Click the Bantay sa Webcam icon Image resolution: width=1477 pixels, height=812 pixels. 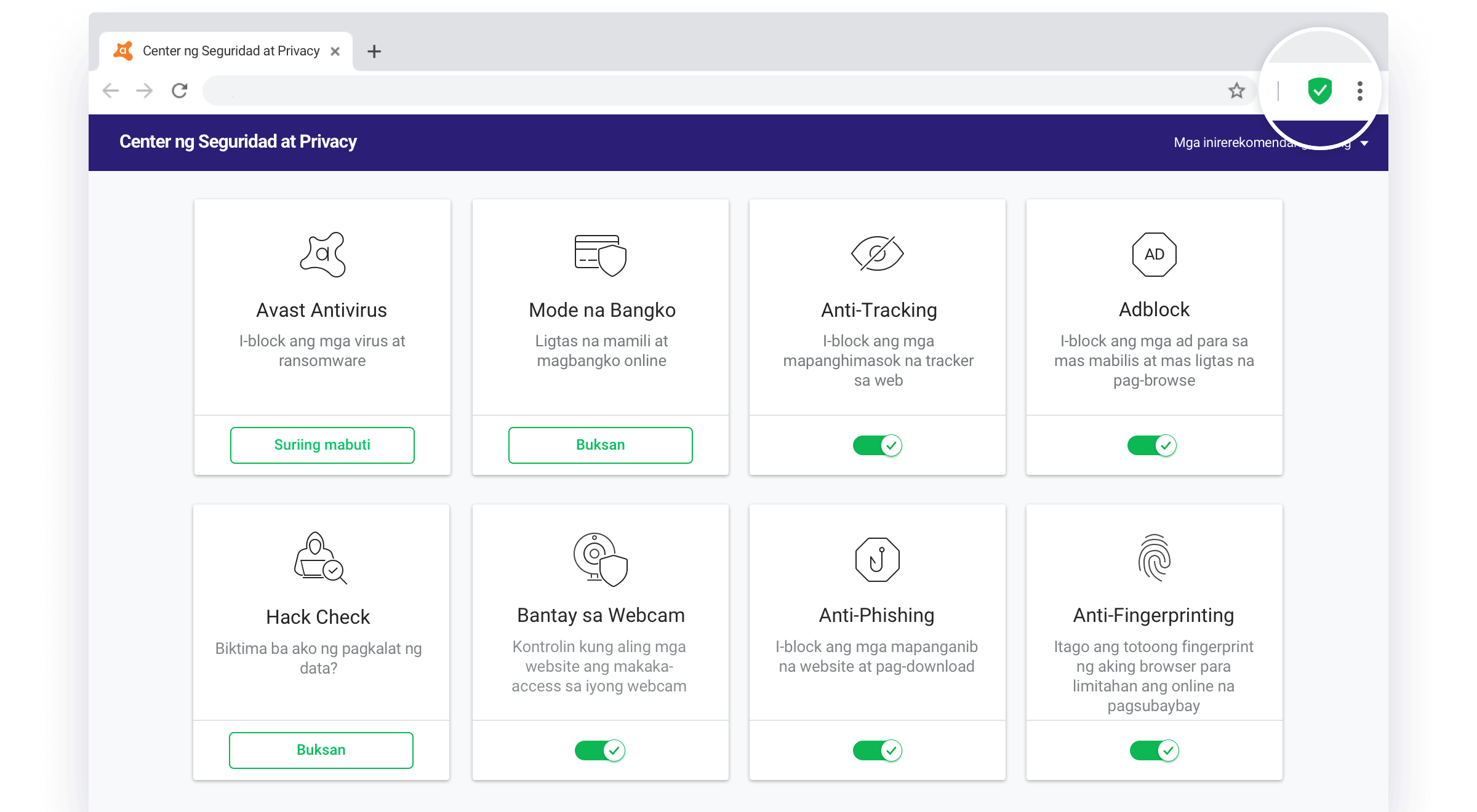coord(600,559)
